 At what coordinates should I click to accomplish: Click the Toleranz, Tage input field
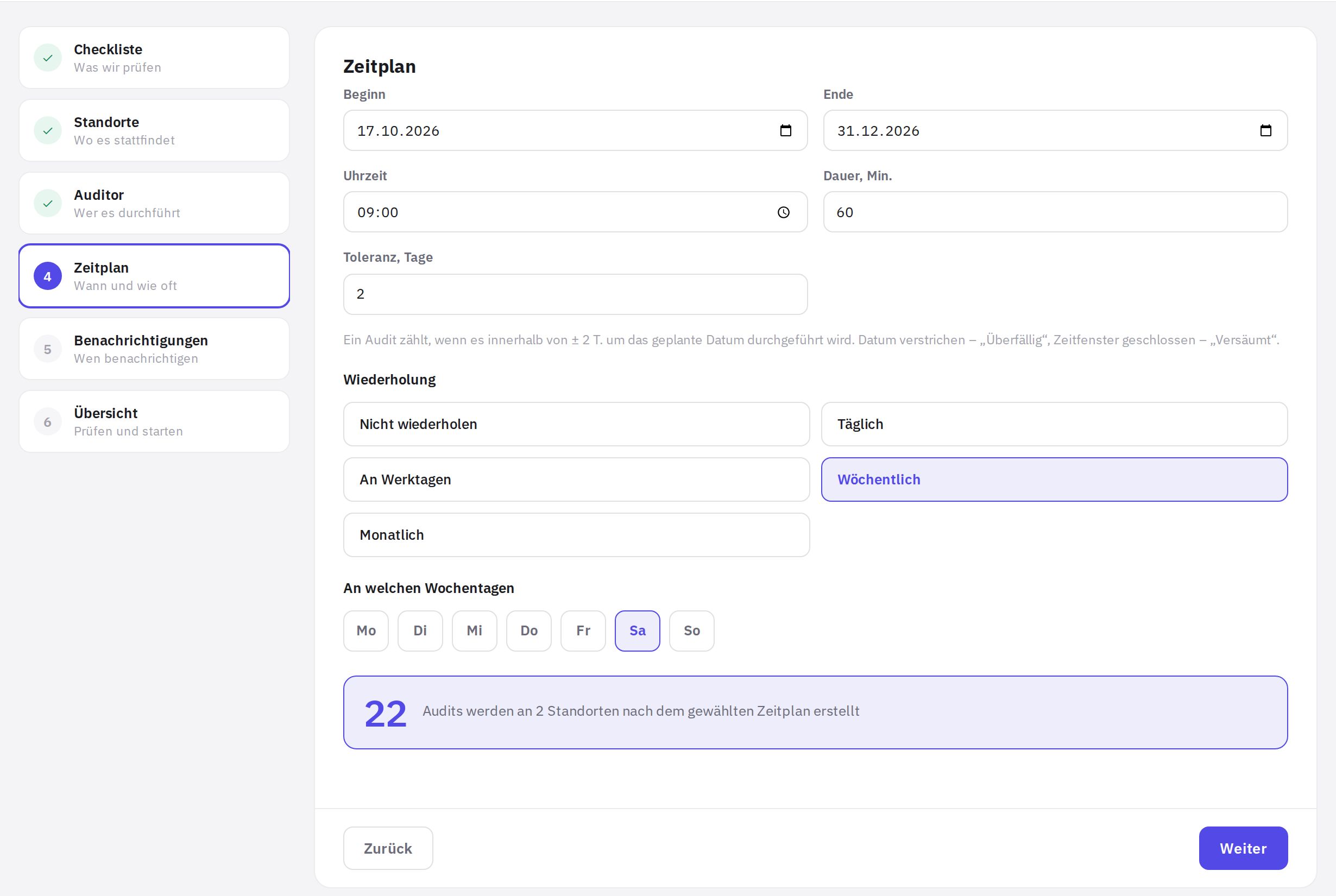click(x=576, y=294)
